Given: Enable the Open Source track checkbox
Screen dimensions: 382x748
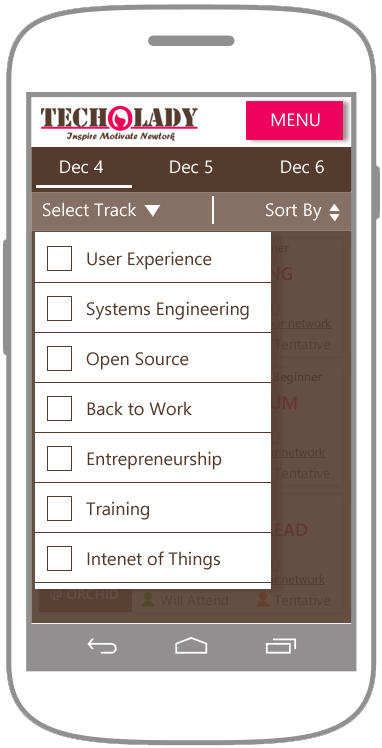Looking at the screenshot, I should tap(60, 358).
